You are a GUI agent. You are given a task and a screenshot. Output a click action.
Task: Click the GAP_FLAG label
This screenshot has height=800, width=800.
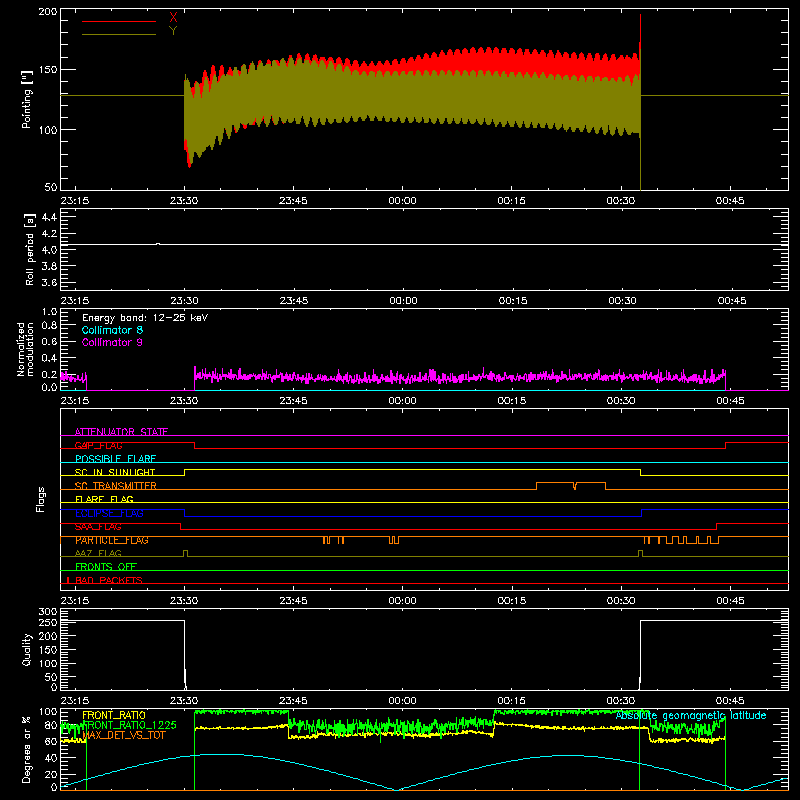pos(98,445)
